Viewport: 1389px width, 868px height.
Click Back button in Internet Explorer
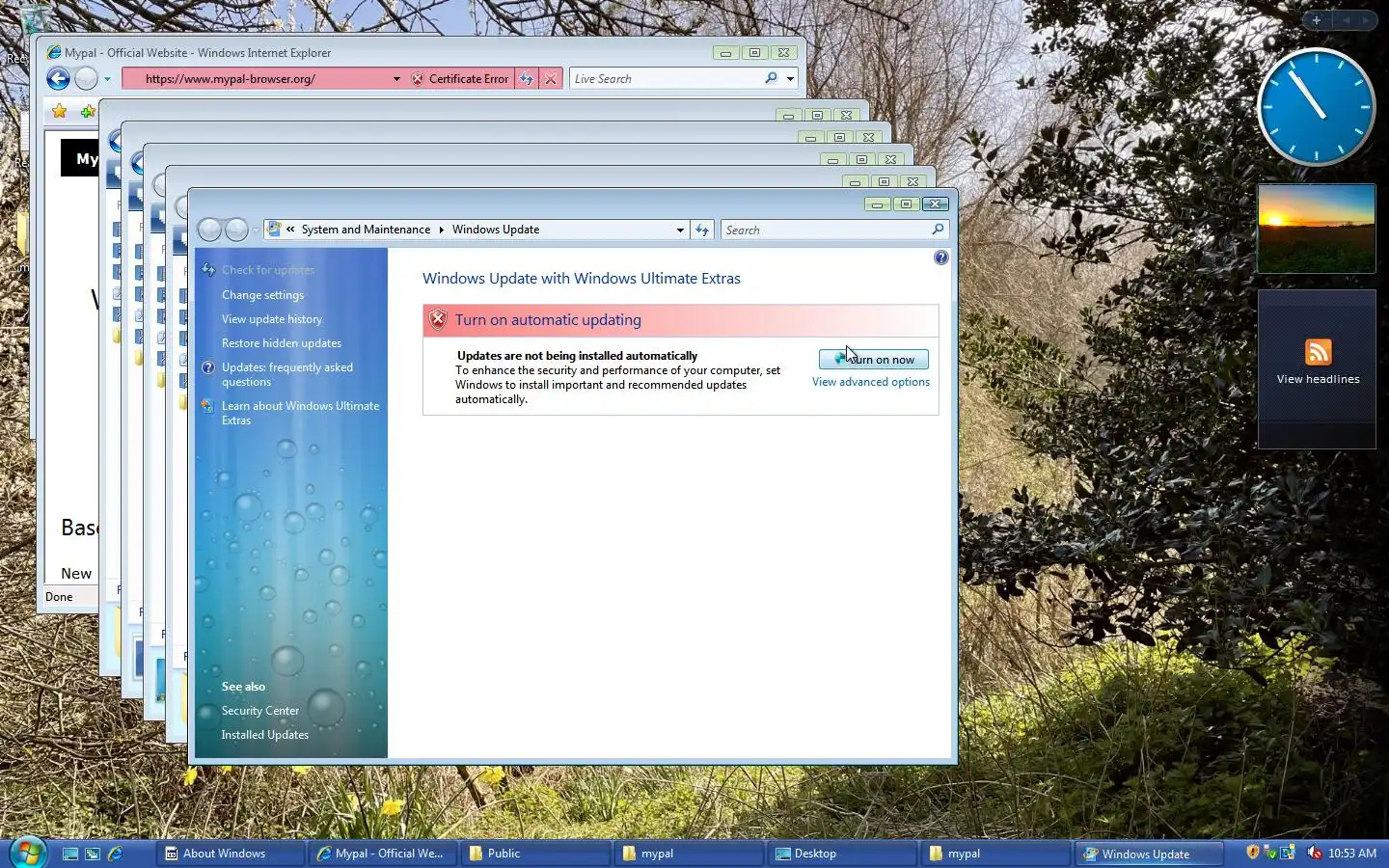tap(58, 79)
